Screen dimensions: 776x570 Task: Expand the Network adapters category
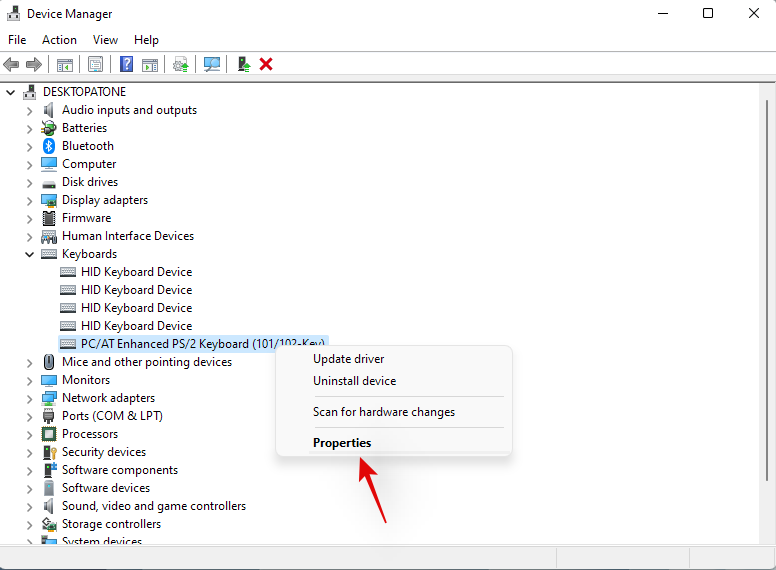pos(29,398)
